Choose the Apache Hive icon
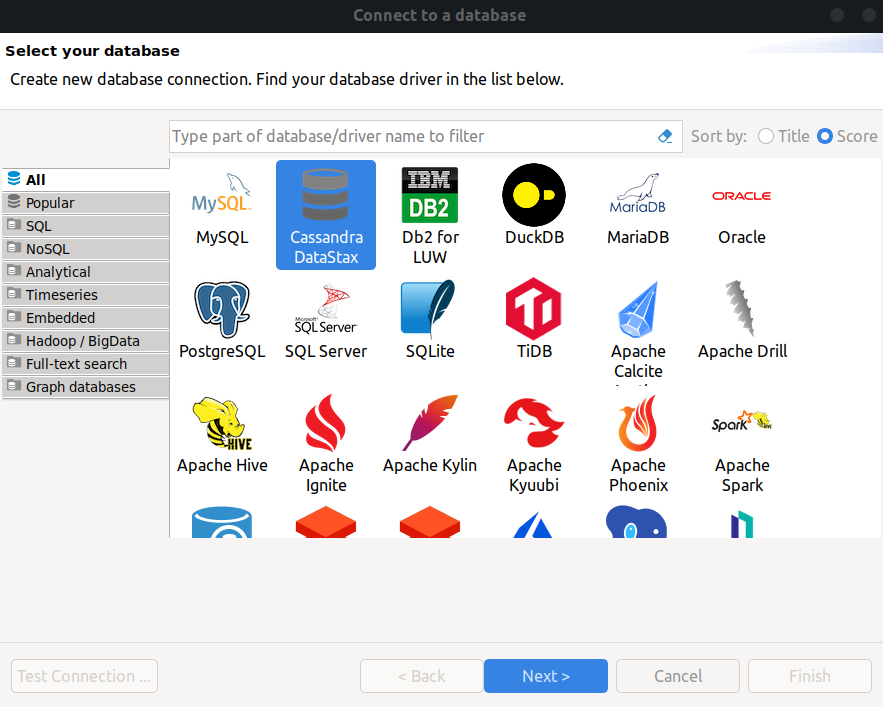Screen dimensions: 883x707 (x=221, y=423)
